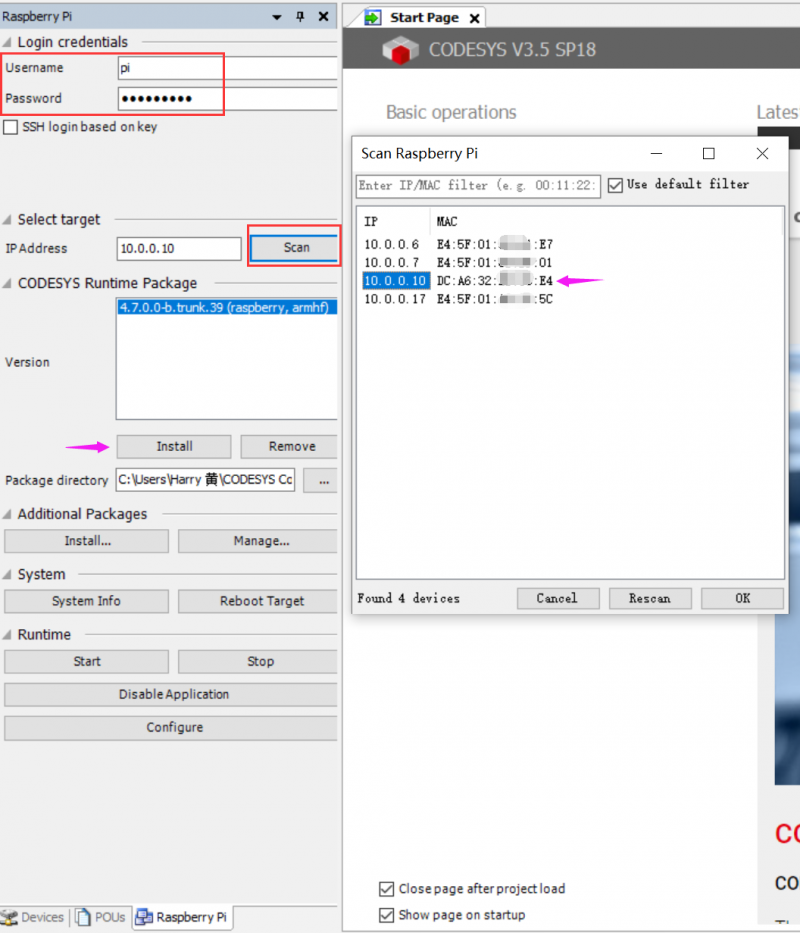
Task: Enable SSH login based on key
Action: coord(11,127)
